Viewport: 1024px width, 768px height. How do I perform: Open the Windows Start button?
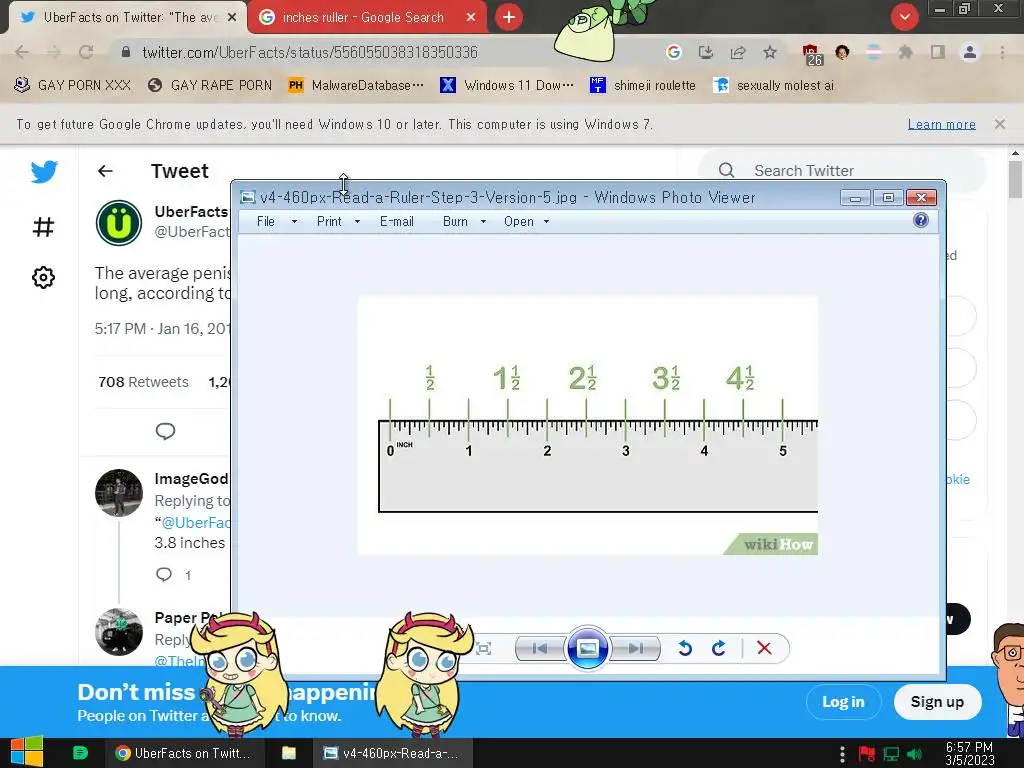click(26, 752)
